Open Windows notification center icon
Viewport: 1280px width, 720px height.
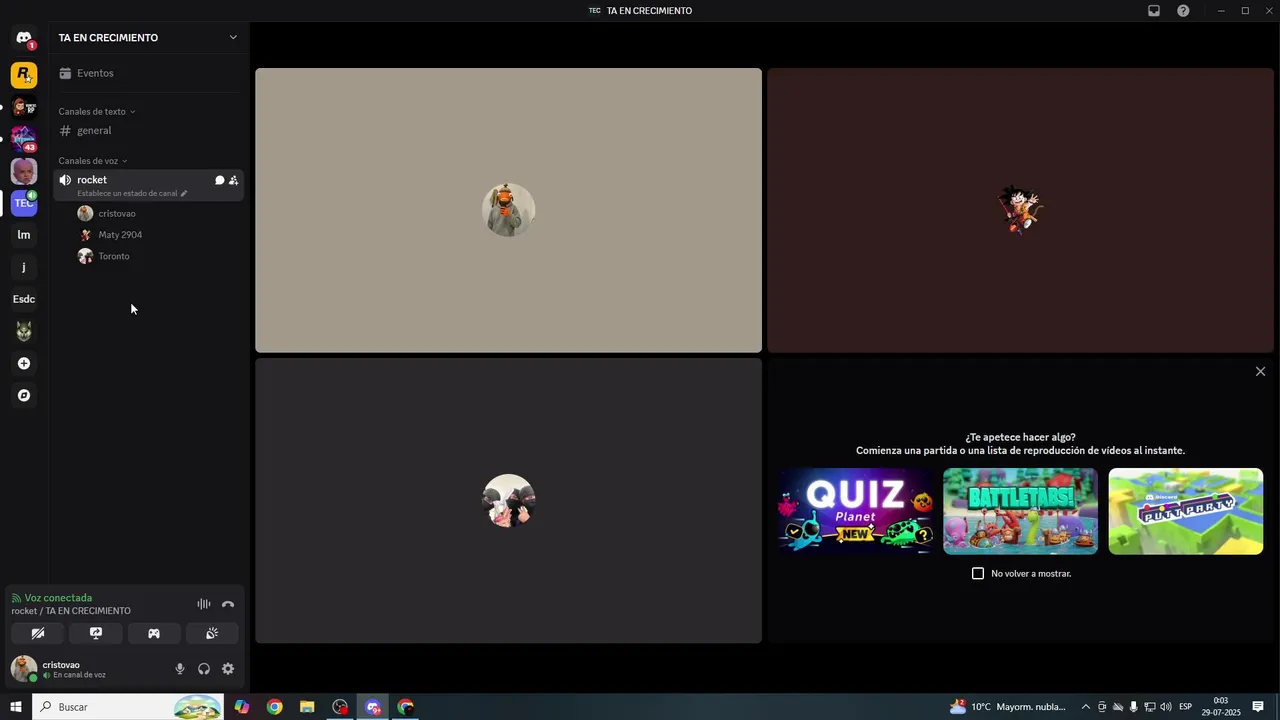point(1258,707)
